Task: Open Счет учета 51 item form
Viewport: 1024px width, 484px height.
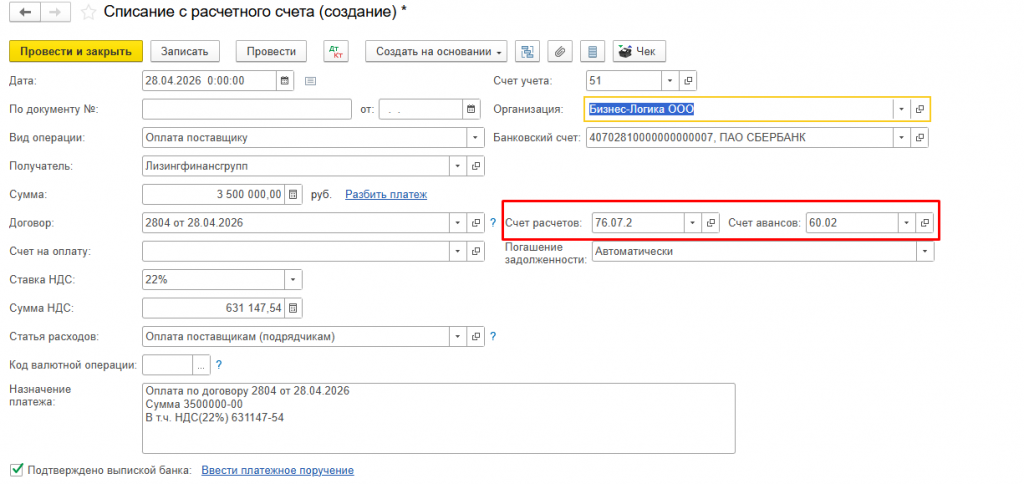Action: pos(688,81)
